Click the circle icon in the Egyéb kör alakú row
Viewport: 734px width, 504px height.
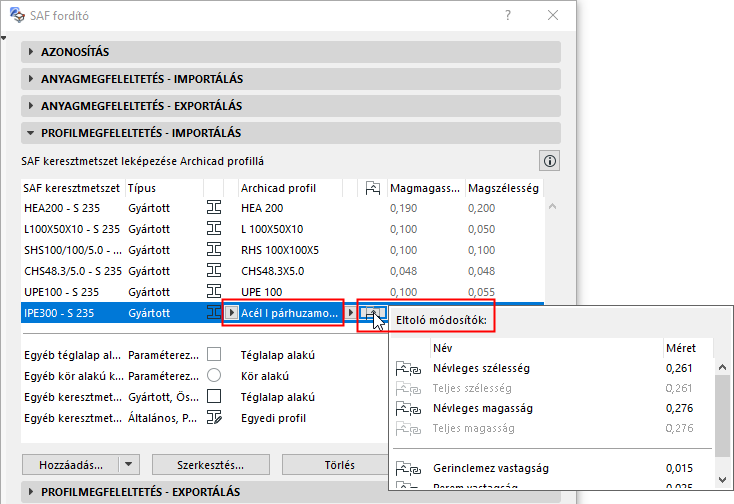coord(214,375)
